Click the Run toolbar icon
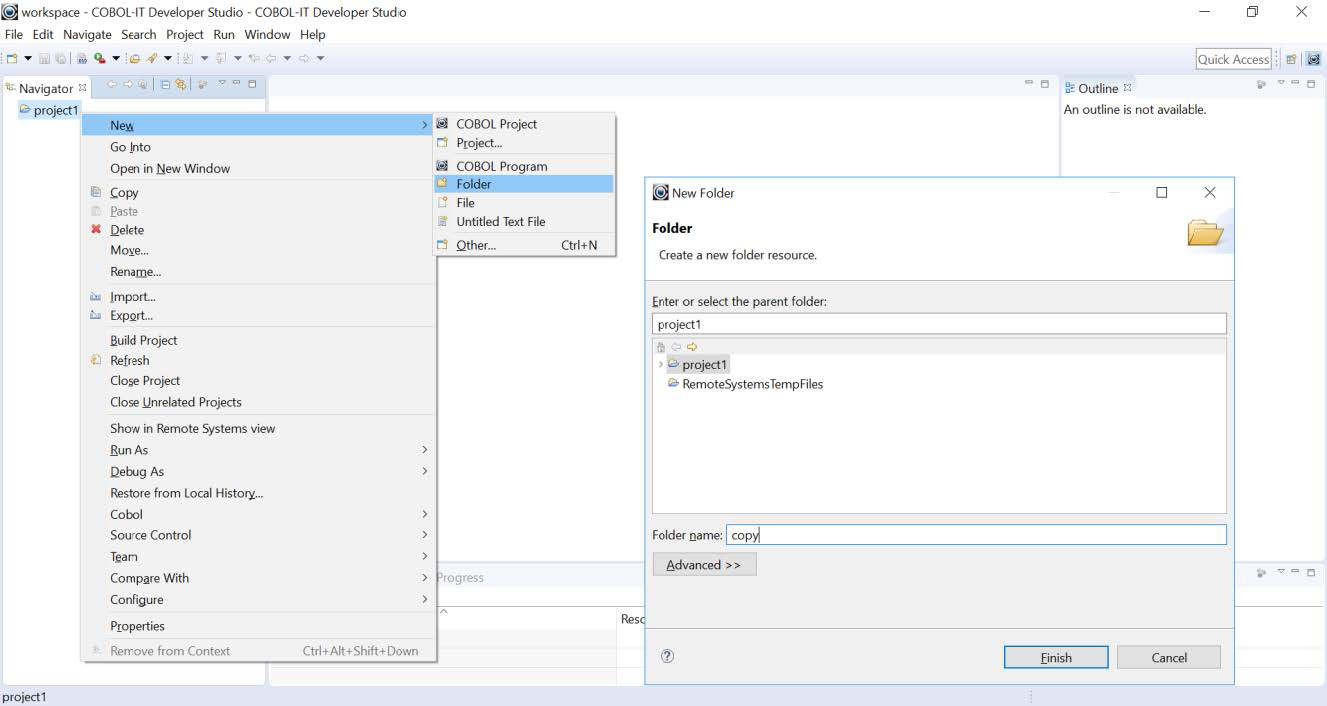 coord(100,58)
